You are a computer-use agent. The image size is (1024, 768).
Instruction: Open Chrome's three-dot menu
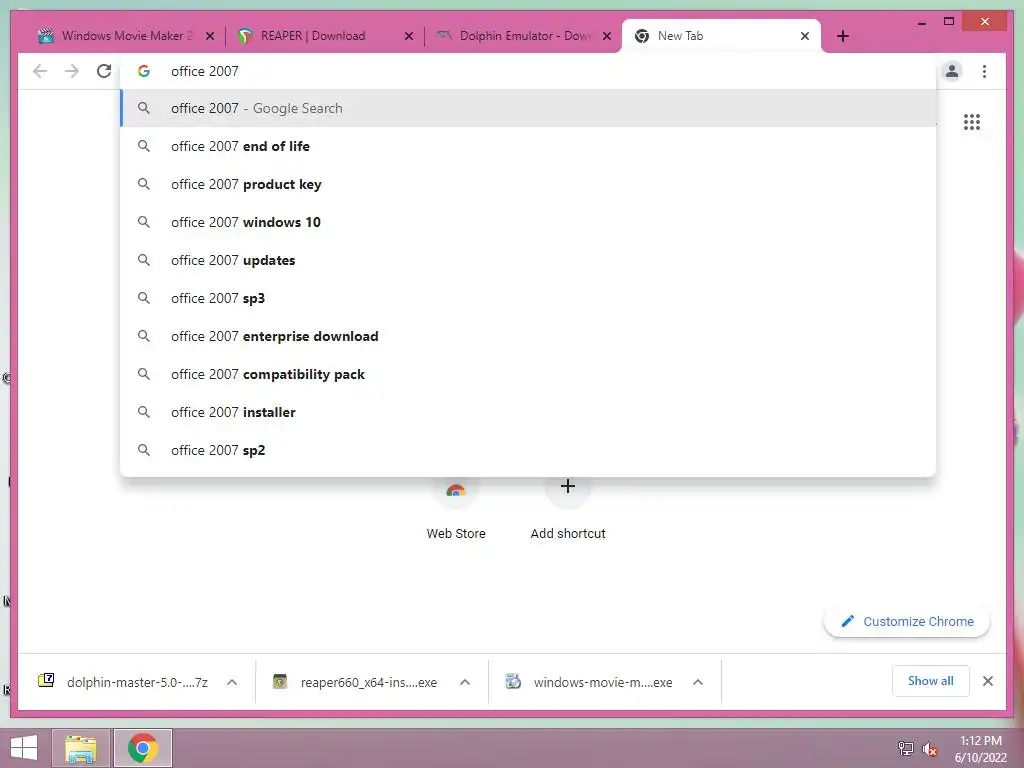[x=984, y=71]
